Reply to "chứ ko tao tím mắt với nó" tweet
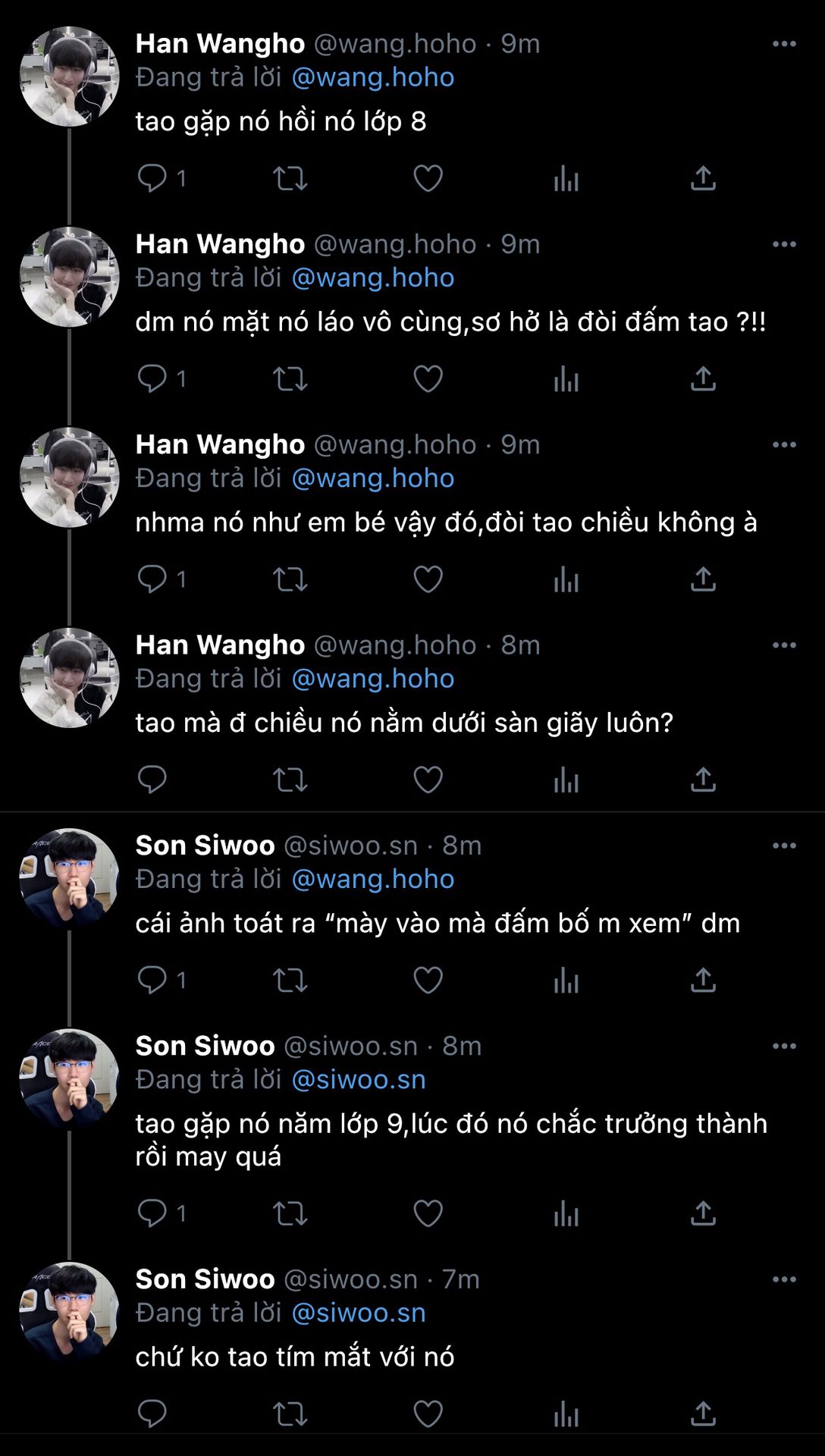This screenshot has height=1456, width=825. [152, 1414]
